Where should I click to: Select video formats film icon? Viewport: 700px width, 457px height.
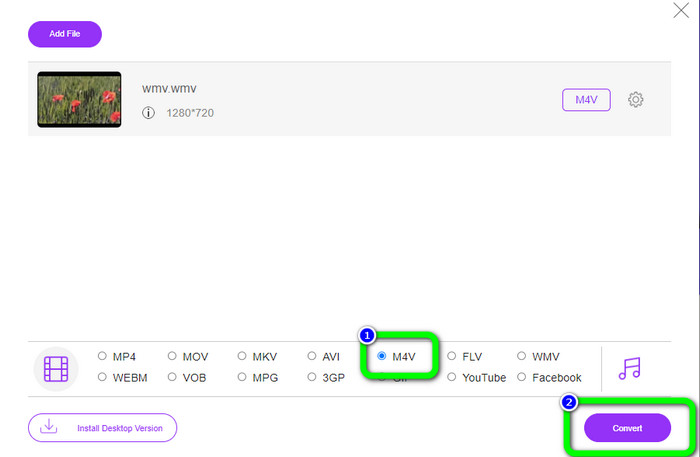(x=56, y=369)
